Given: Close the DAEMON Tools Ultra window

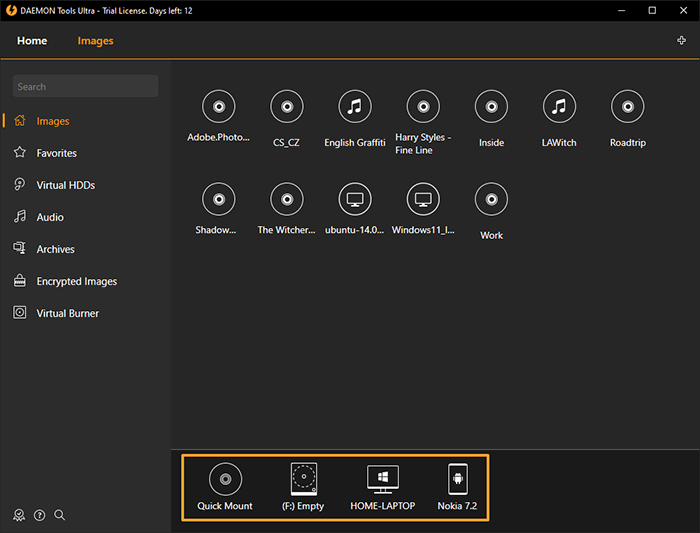Looking at the screenshot, I should click(683, 10).
